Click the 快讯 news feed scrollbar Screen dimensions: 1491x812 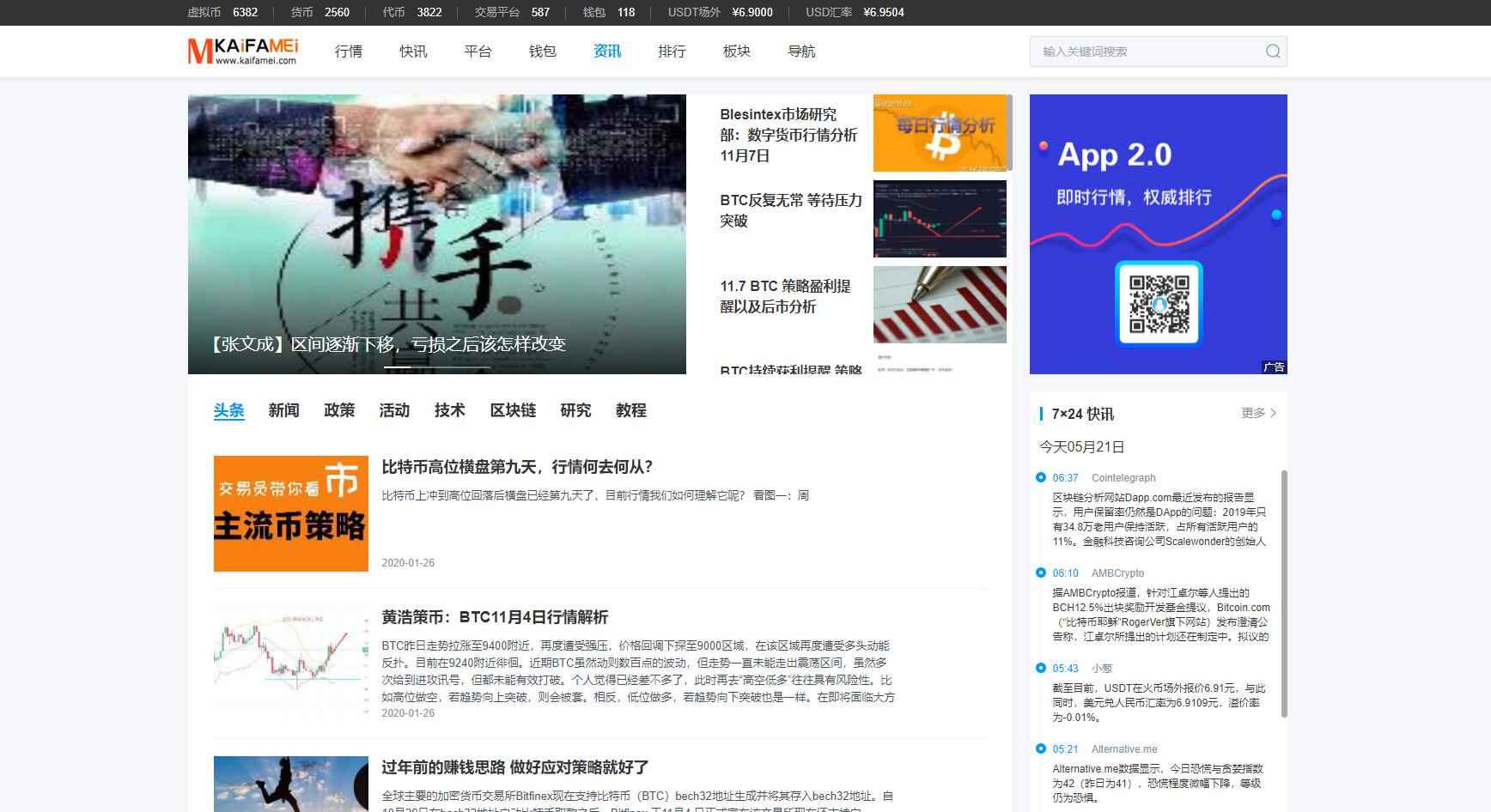click(x=1284, y=592)
